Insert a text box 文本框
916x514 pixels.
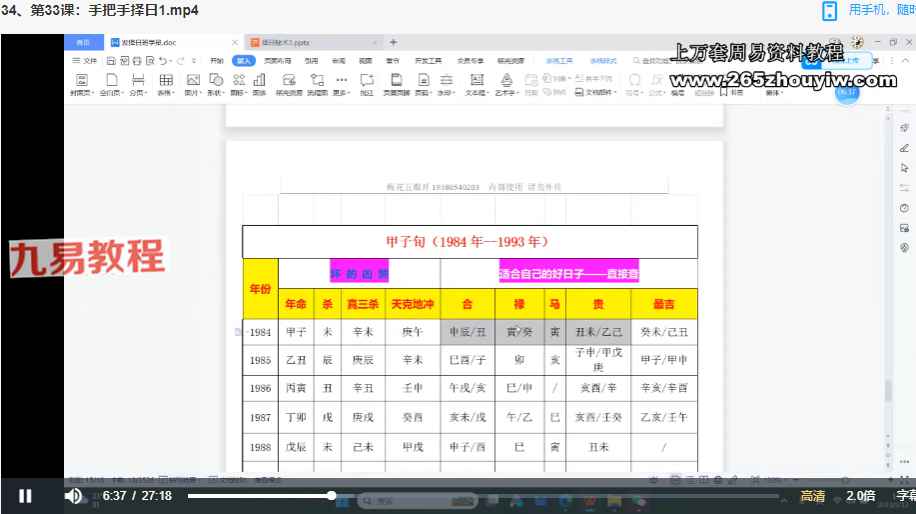coord(477,84)
